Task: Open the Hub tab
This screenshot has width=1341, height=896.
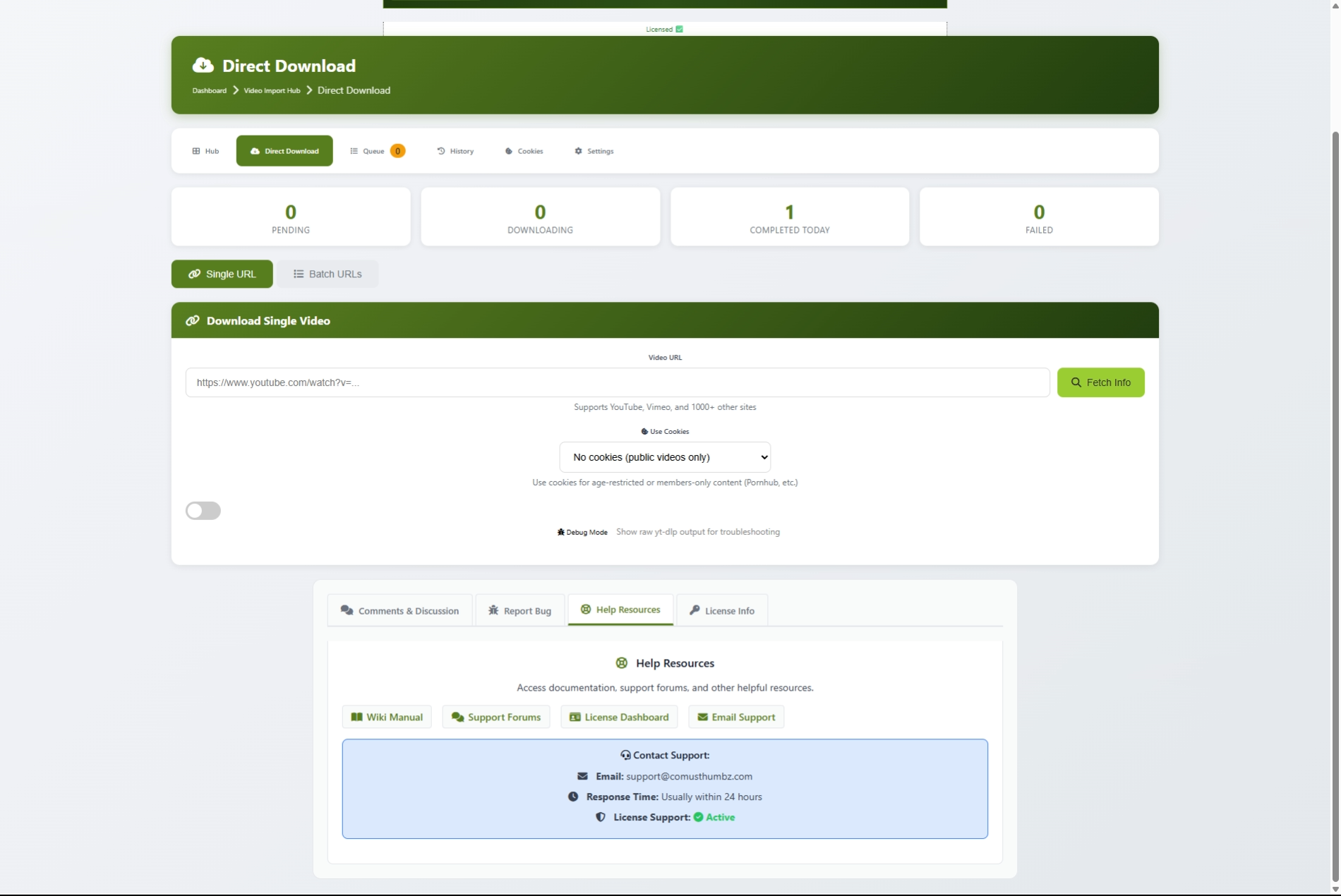Action: tap(205, 151)
